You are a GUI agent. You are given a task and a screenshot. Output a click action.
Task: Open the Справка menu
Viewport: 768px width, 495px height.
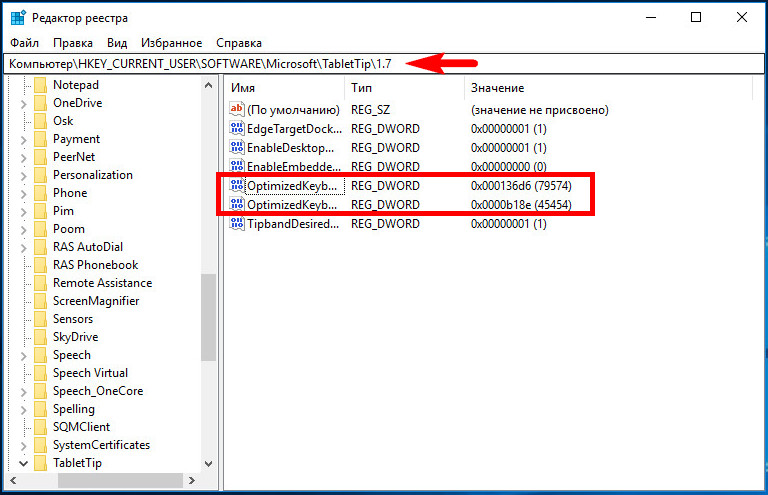point(239,43)
